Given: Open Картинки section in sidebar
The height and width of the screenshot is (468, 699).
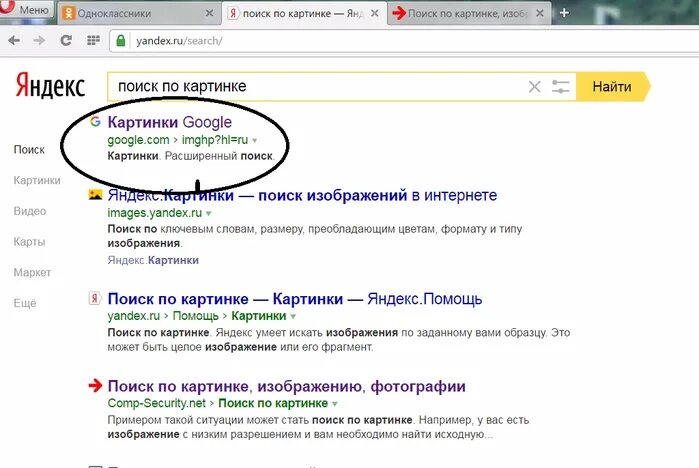Looking at the screenshot, I should click(x=37, y=181).
